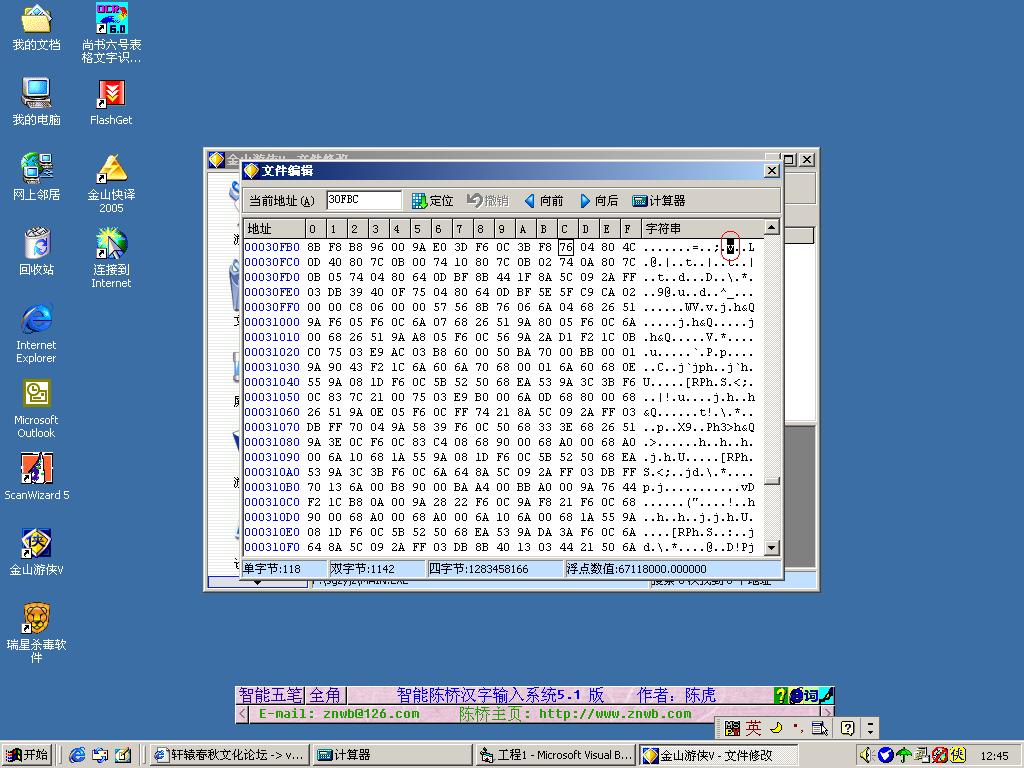
Task: Click the 瑞星杀毒软件 lion desktop icon
Action: click(x=37, y=618)
